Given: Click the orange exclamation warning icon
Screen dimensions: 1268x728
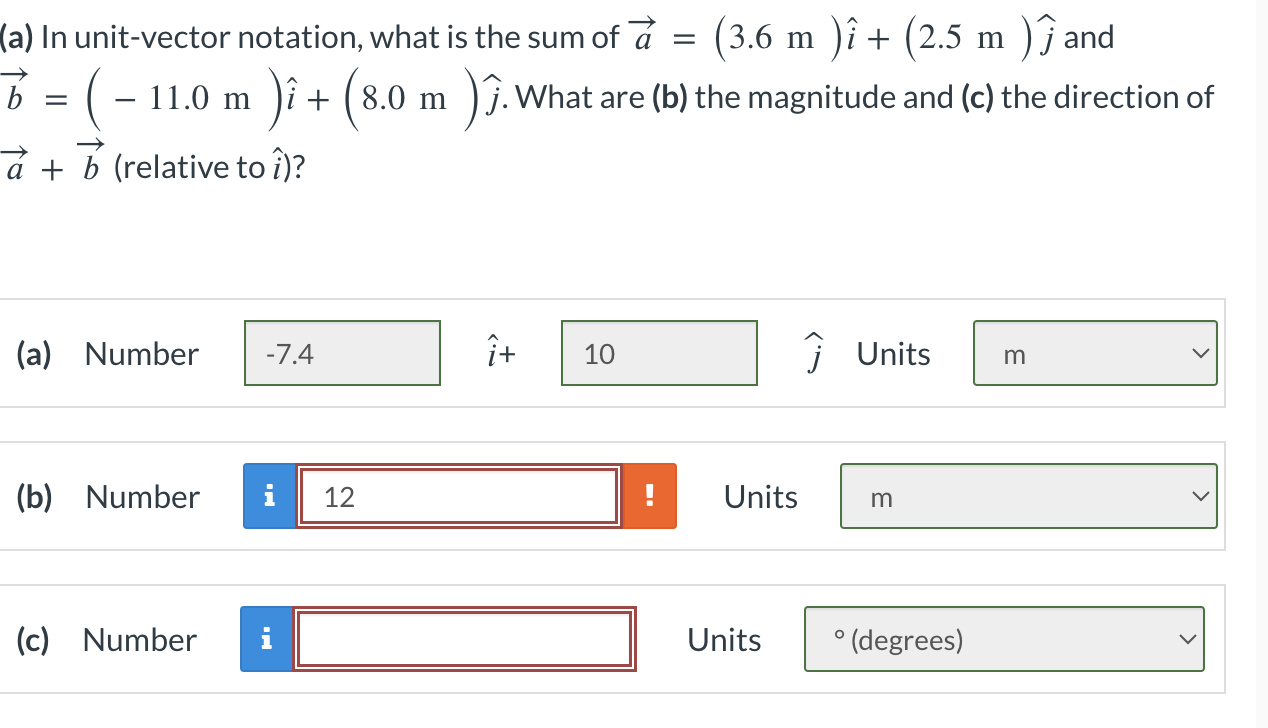Looking at the screenshot, I should coord(650,496).
